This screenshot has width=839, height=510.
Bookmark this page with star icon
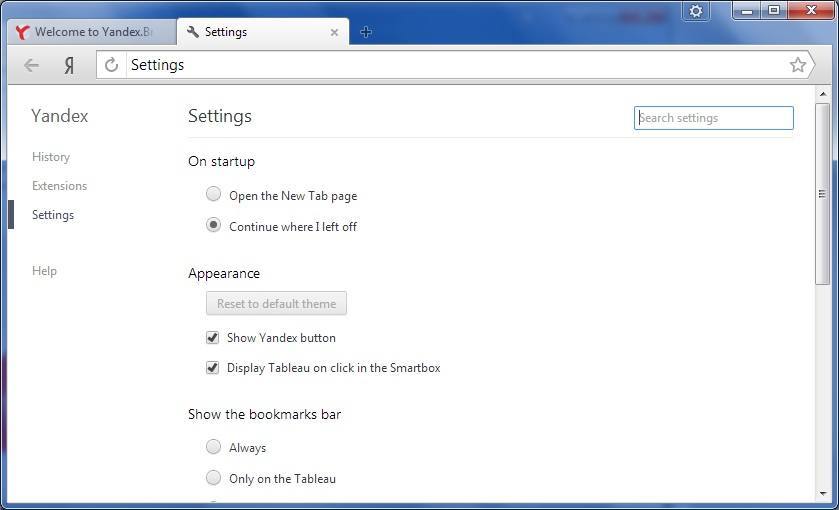click(797, 65)
